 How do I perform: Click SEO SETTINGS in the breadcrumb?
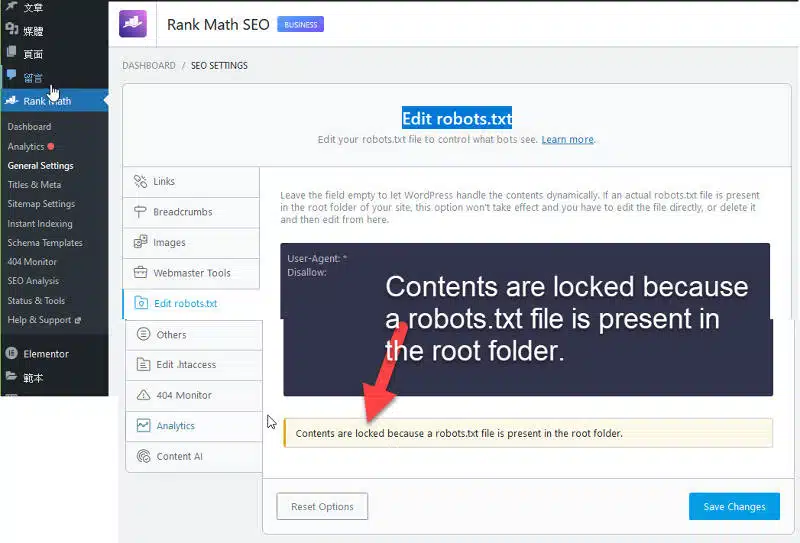click(x=219, y=65)
